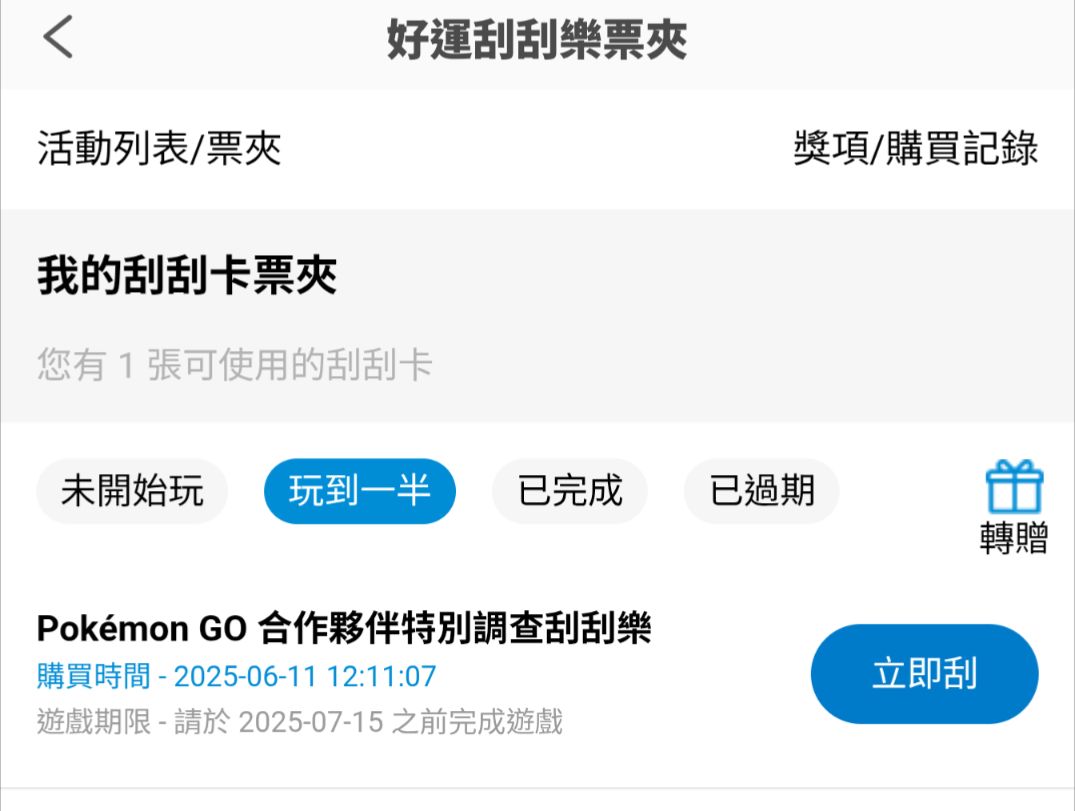Click the 2025-06-11 12:11:07 purchase timestamp
Screen dimensions: 1075x811
[305, 677]
